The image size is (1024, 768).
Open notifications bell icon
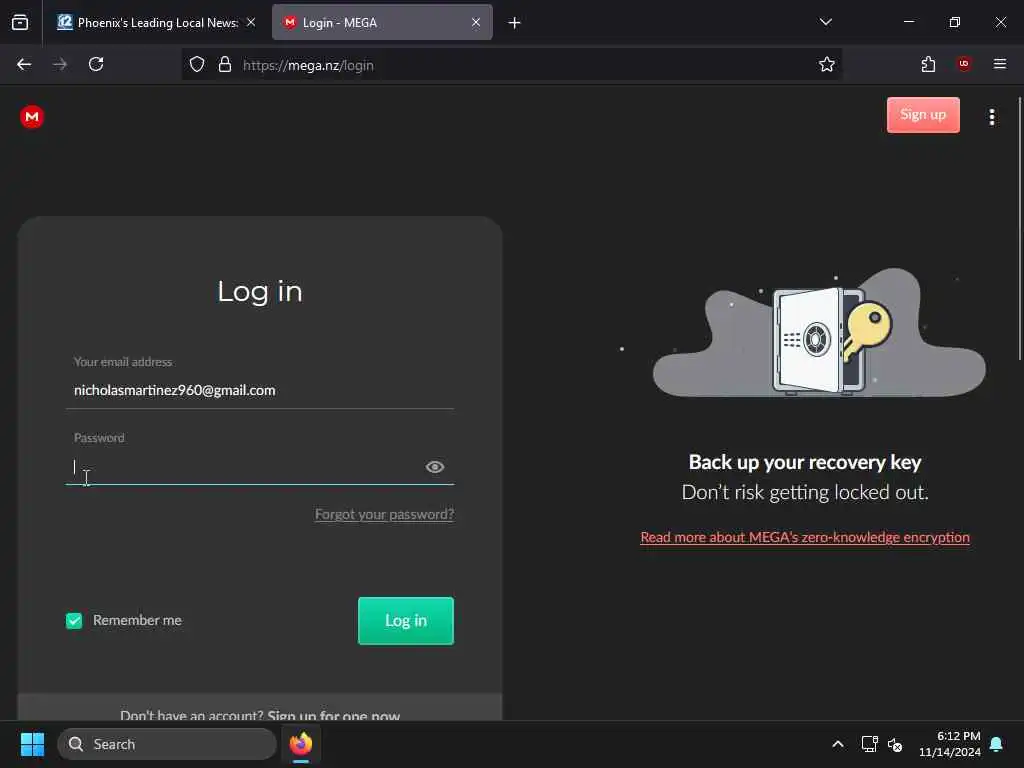pyautogui.click(x=997, y=744)
